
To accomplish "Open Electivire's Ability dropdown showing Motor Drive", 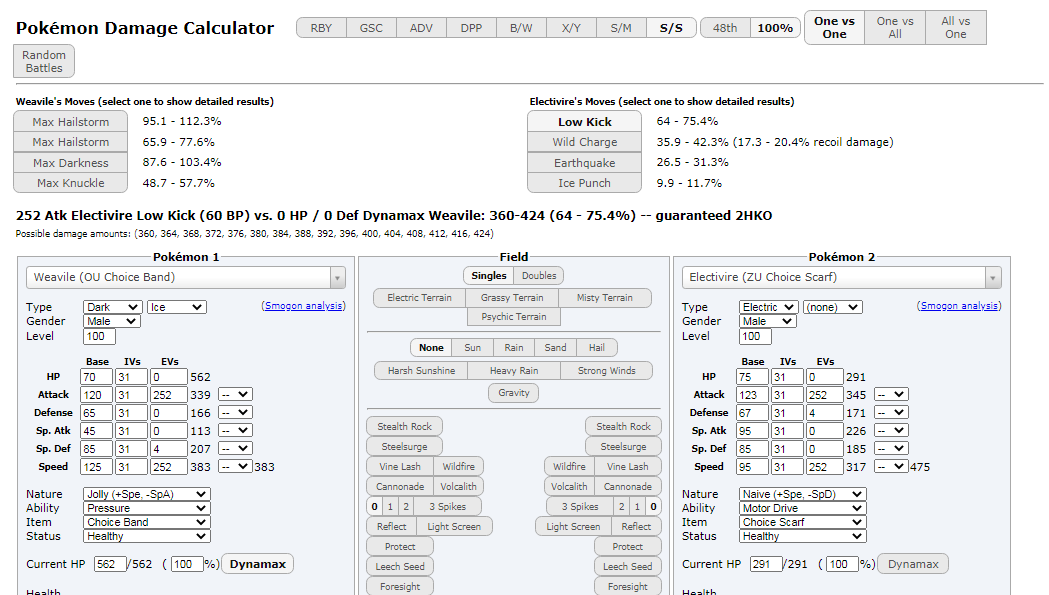I will [x=803, y=508].
